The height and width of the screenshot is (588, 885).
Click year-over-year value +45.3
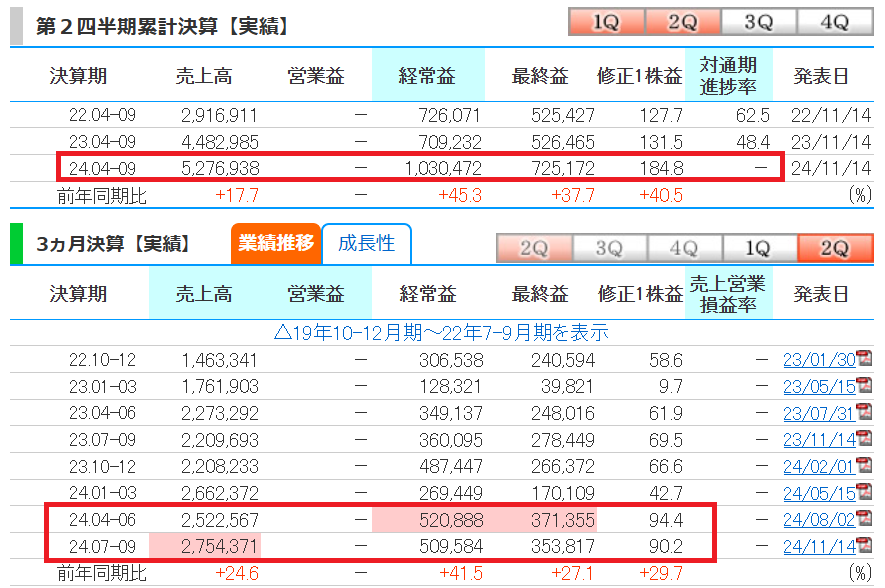click(x=460, y=195)
